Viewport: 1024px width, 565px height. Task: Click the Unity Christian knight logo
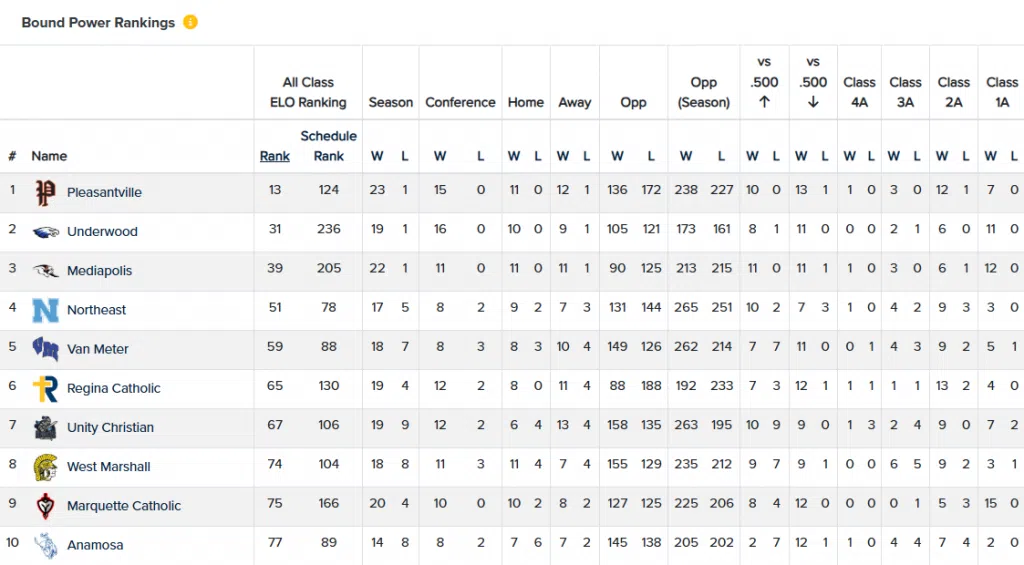[x=45, y=427]
